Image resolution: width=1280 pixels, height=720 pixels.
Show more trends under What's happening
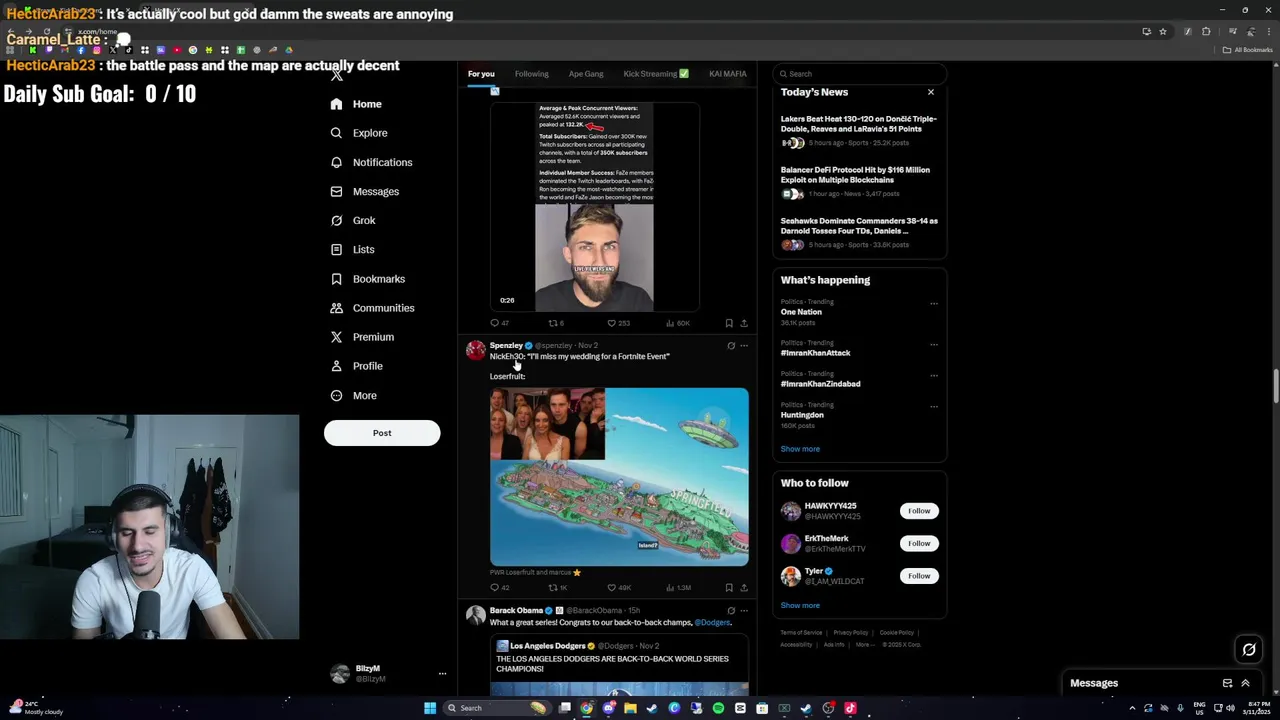[x=800, y=449]
